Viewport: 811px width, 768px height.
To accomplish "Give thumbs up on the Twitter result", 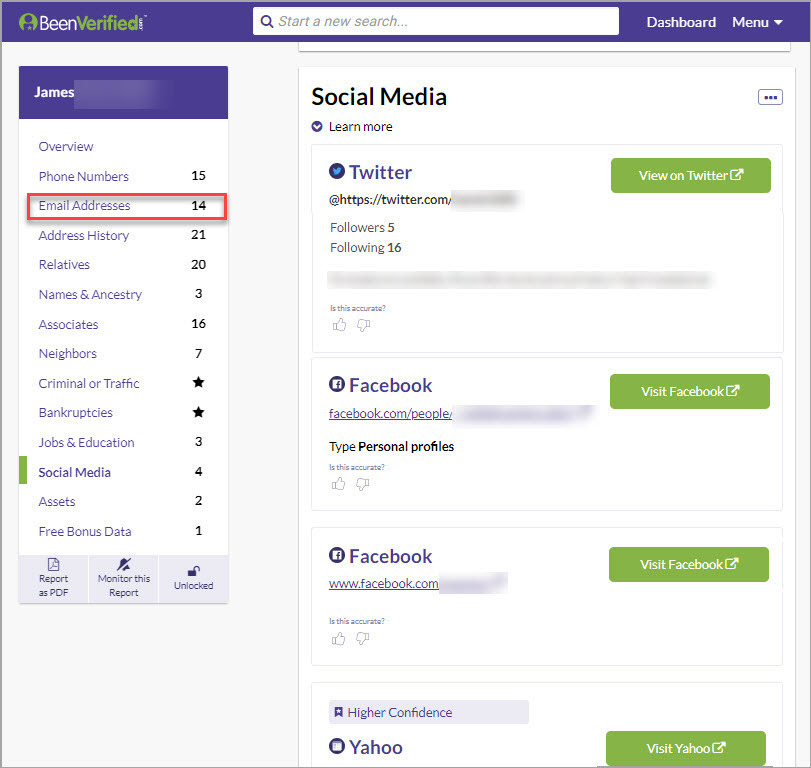I will pyautogui.click(x=339, y=325).
